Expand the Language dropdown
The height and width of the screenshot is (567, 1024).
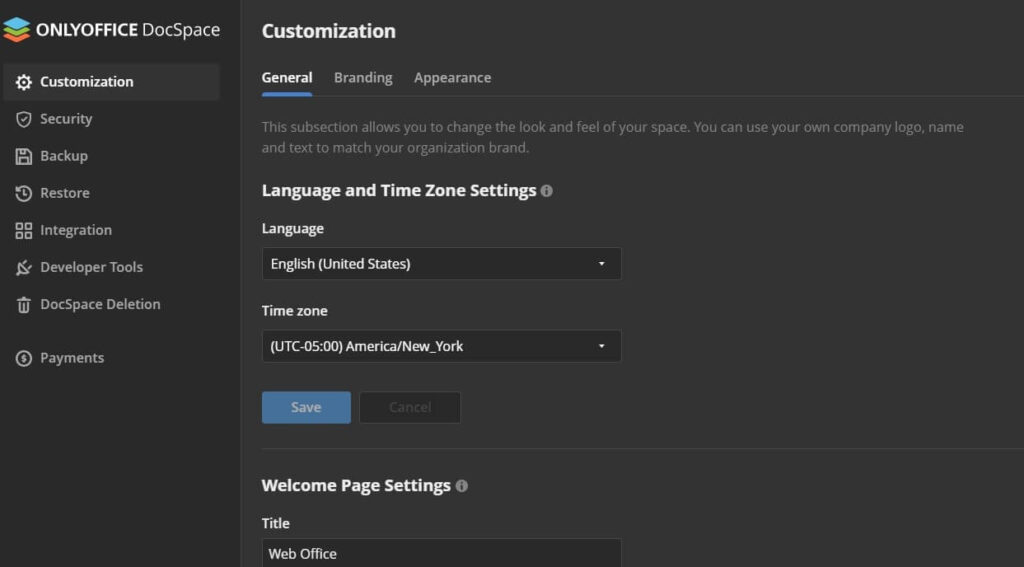coord(440,264)
